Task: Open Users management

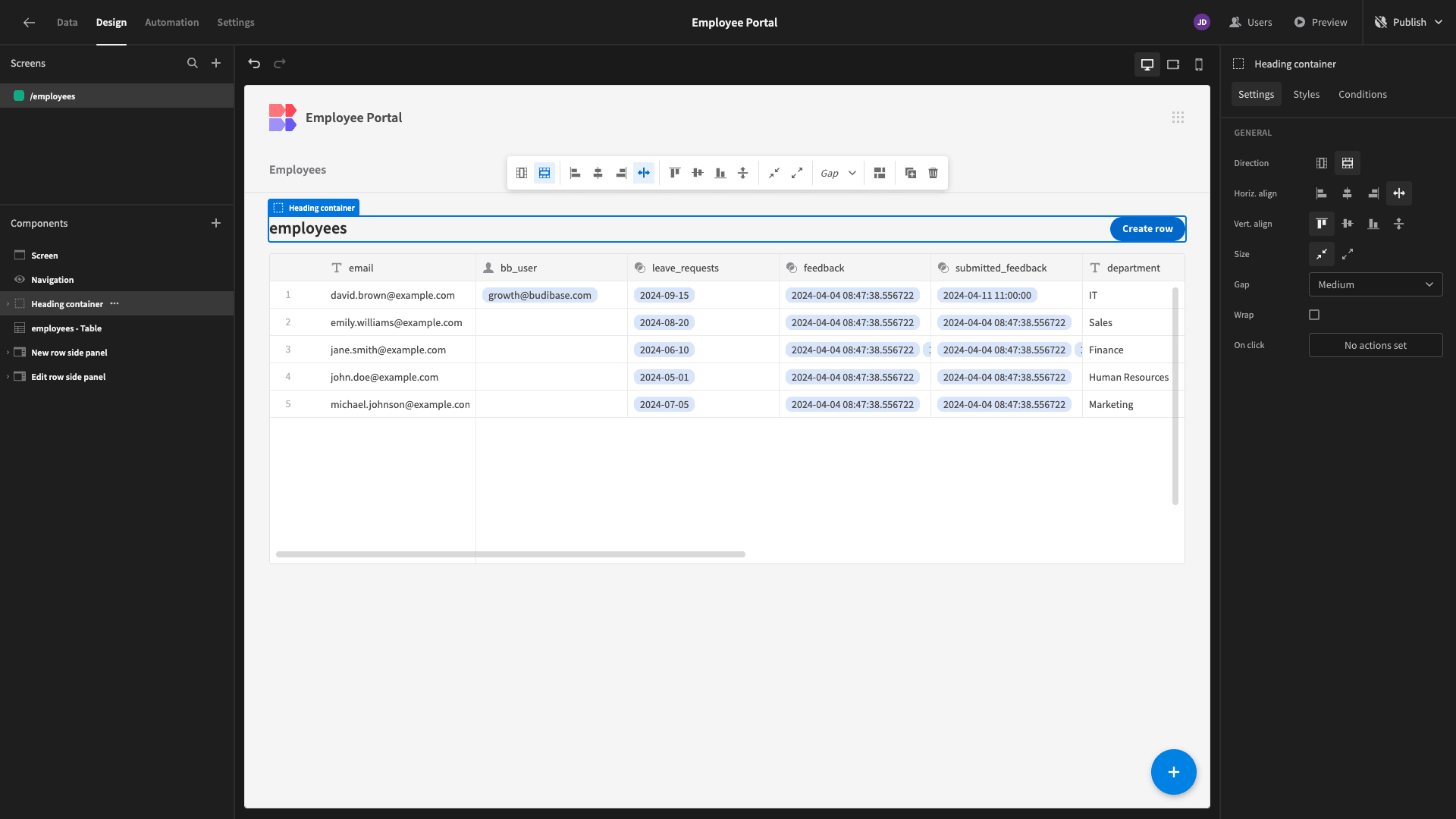Action: 1250,23
